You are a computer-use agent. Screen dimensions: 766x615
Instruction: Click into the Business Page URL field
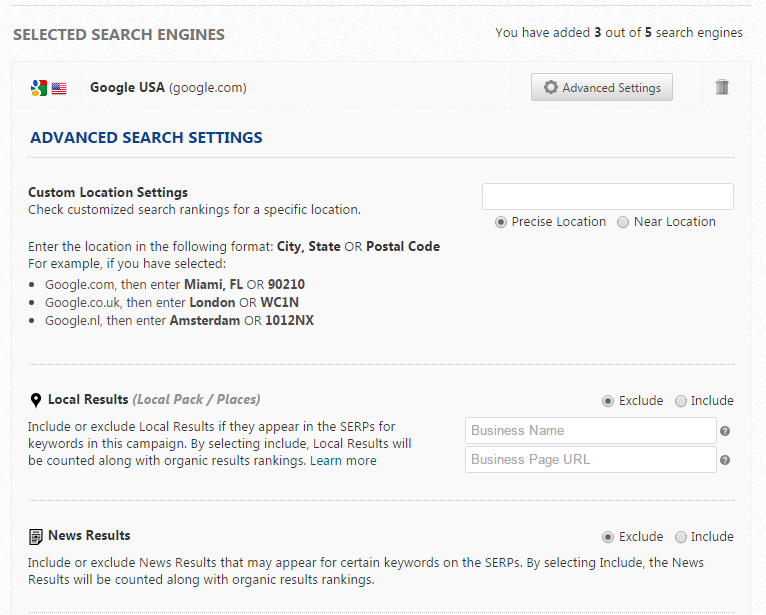click(x=590, y=460)
